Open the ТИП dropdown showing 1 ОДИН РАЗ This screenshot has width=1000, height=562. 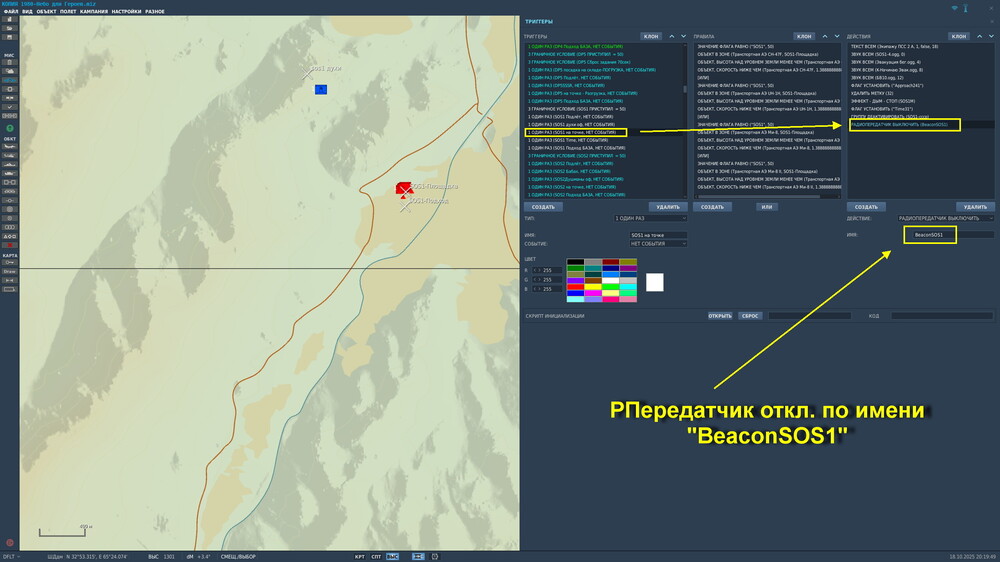click(x=650, y=218)
